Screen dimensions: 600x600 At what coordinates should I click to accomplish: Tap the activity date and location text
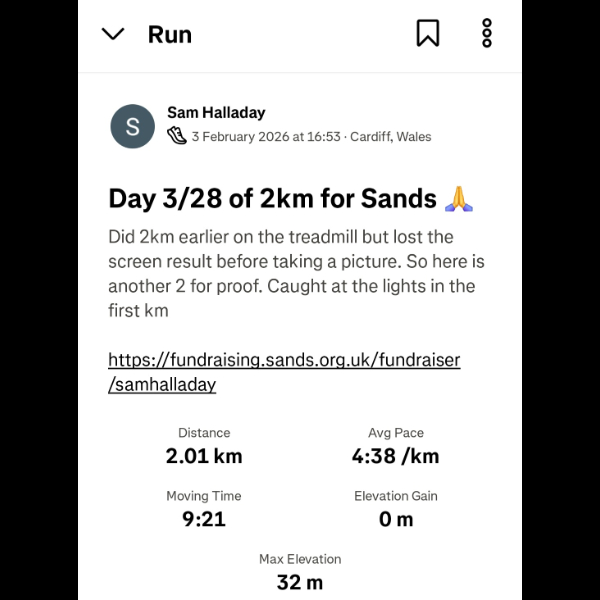click(x=311, y=137)
